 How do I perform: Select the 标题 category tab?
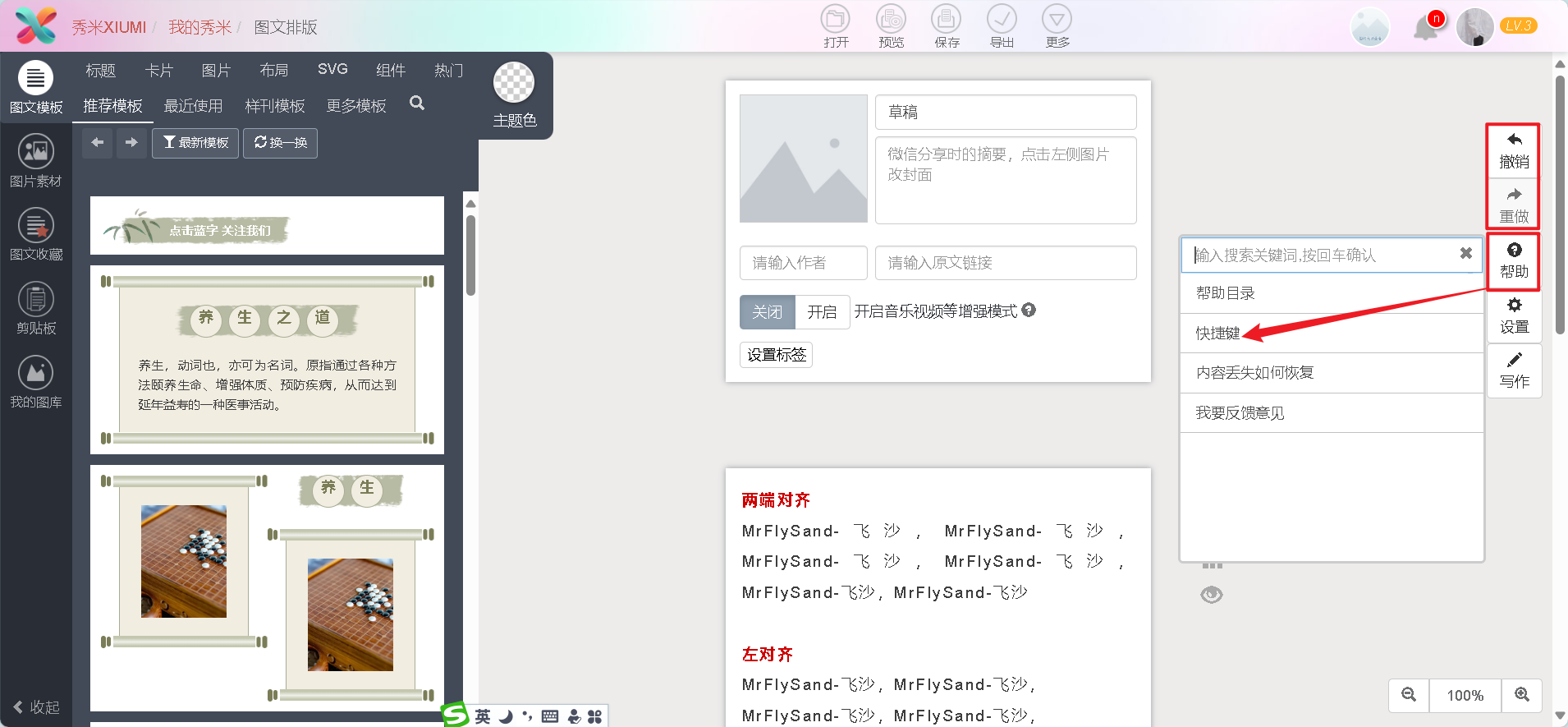(100, 71)
